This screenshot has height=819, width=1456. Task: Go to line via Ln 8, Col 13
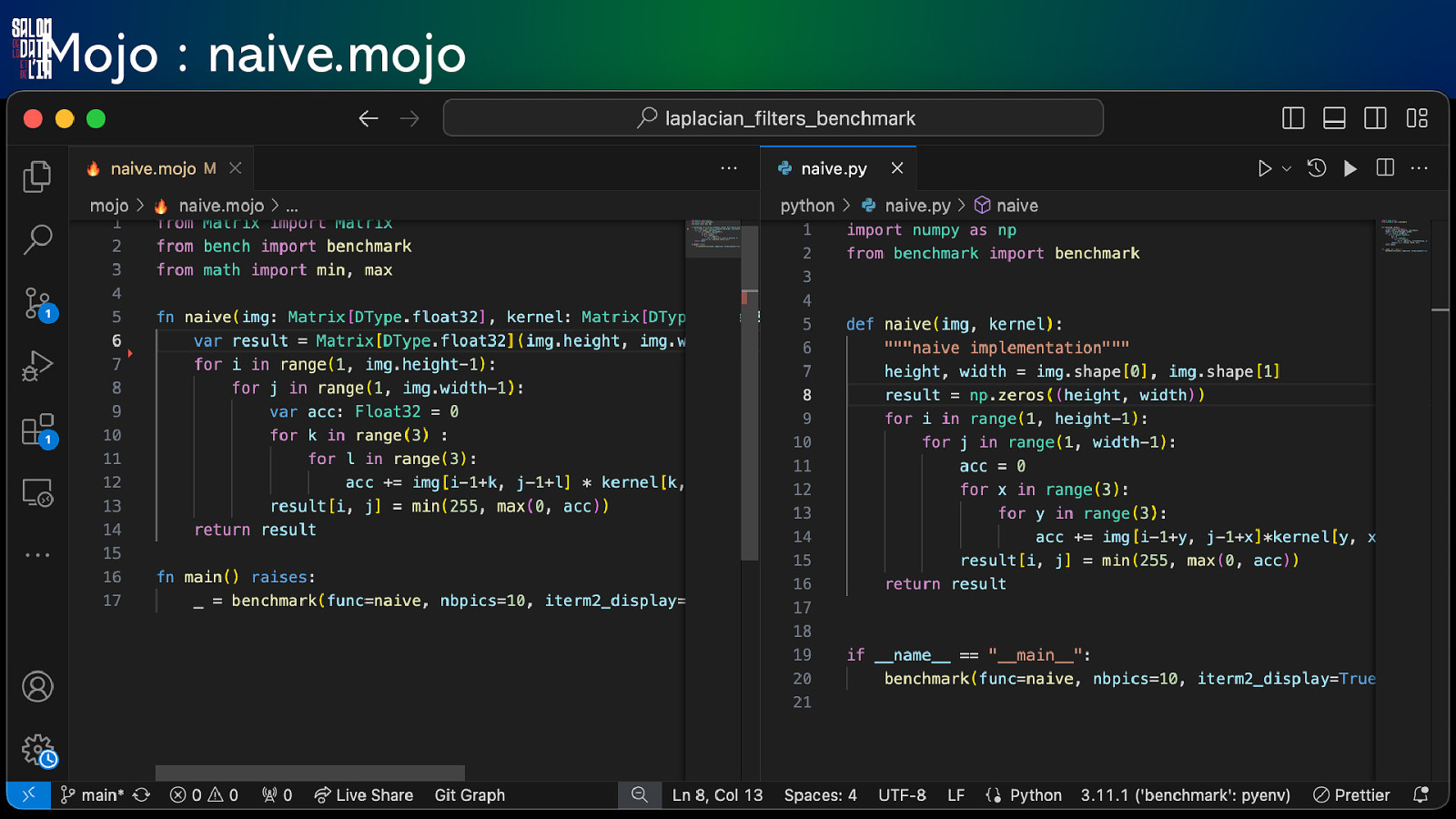(x=717, y=794)
